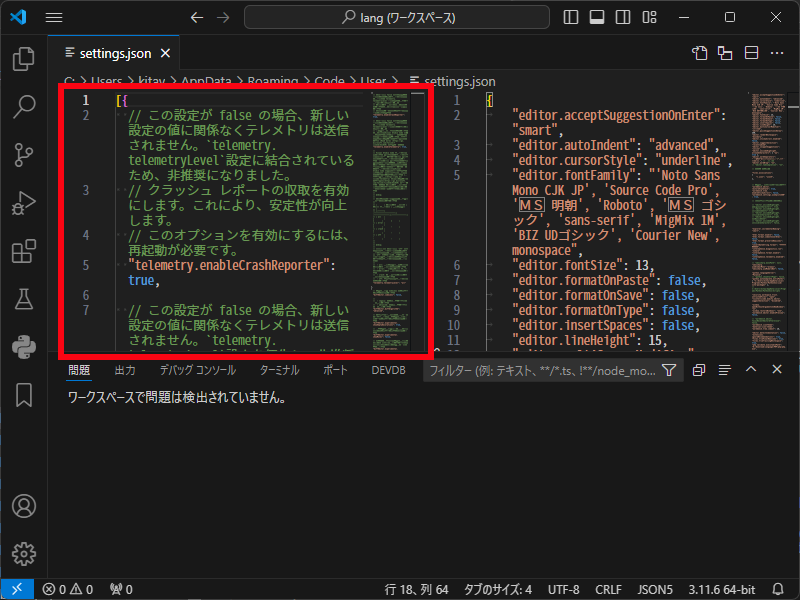This screenshot has width=800, height=600.
Task: Switch to the 問題 panel tab
Action: (x=79, y=370)
